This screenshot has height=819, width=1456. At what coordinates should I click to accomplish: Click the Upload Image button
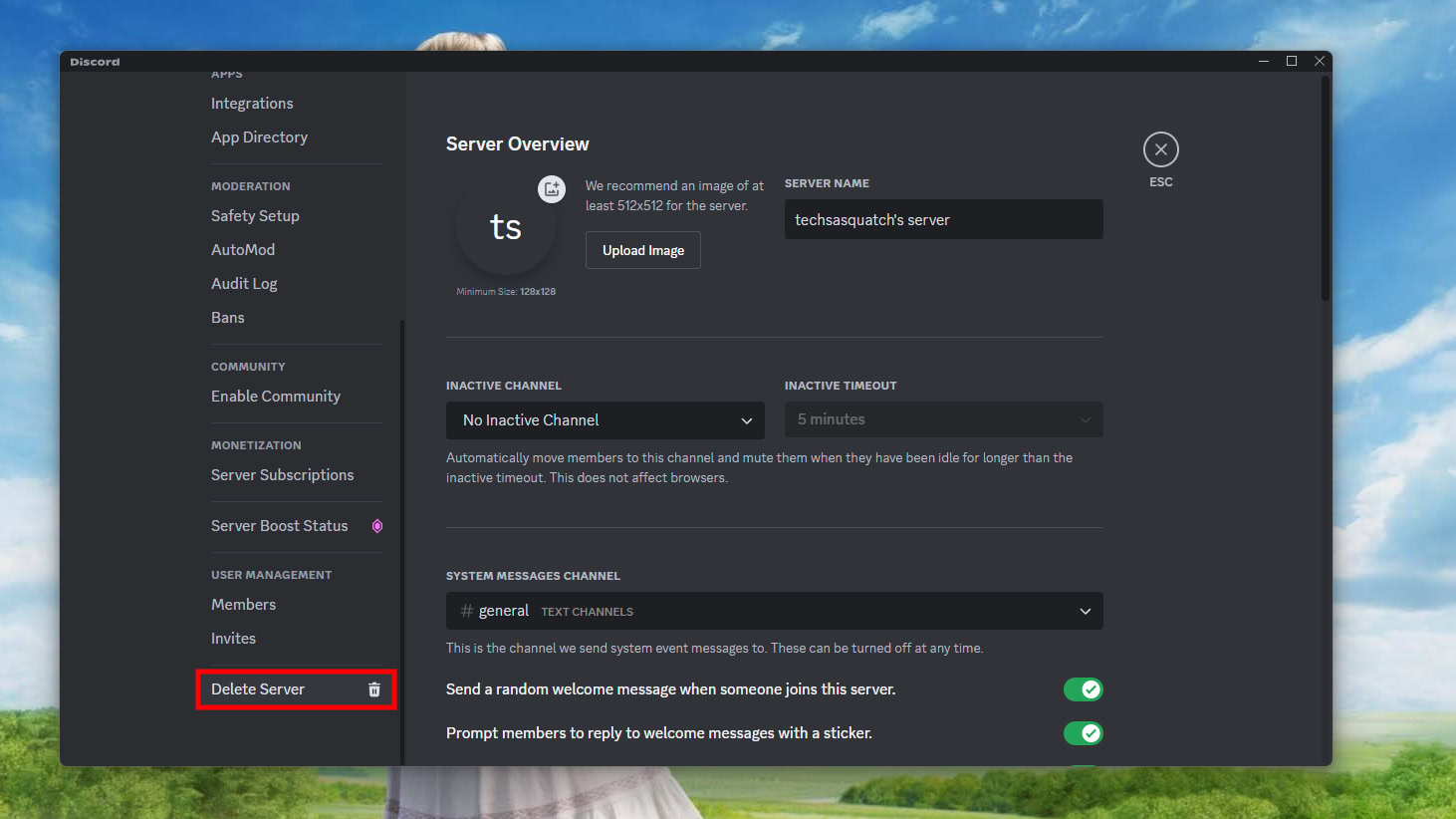click(x=643, y=250)
